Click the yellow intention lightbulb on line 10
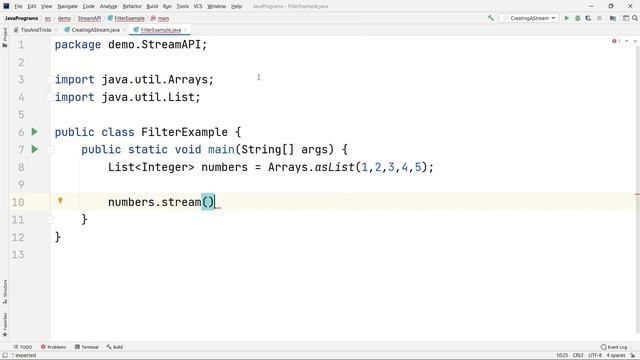The width and height of the screenshot is (640, 360). coord(60,201)
